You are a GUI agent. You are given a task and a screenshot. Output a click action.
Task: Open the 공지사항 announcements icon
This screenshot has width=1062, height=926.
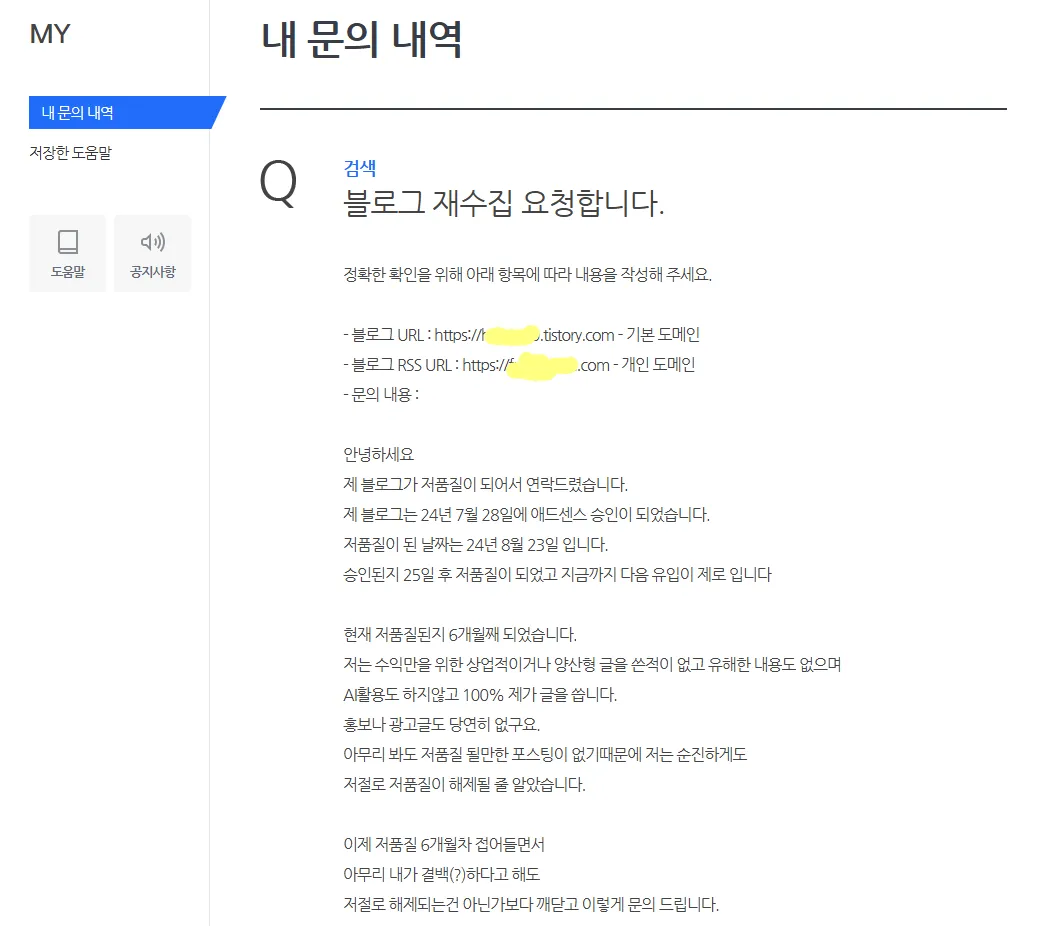(x=152, y=253)
